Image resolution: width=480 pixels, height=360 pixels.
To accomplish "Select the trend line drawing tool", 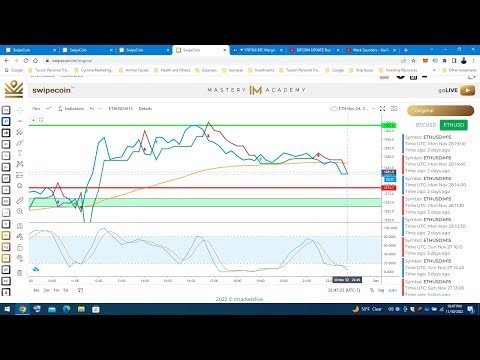I will click(x=20, y=121).
